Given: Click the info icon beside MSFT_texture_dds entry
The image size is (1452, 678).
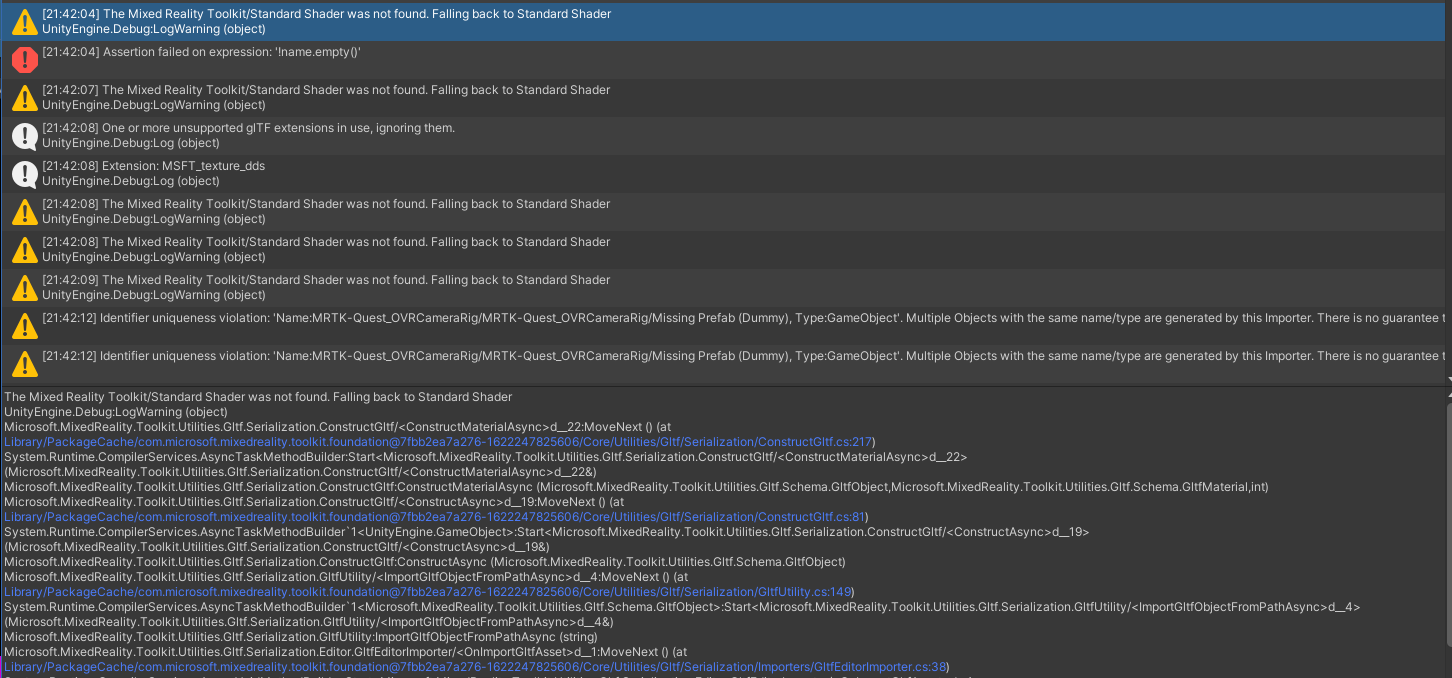Looking at the screenshot, I should (x=24, y=173).
